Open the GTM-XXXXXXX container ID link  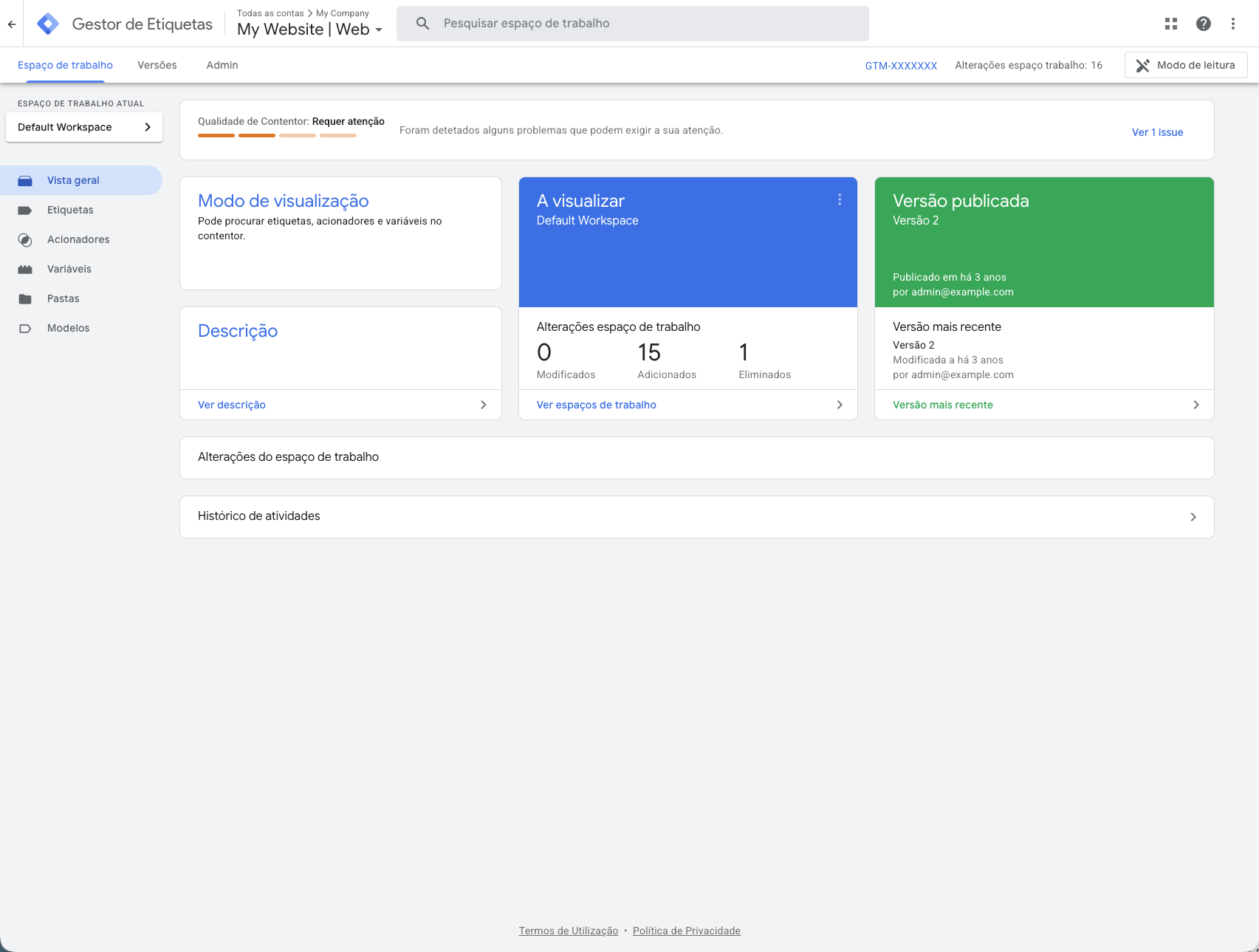901,66
